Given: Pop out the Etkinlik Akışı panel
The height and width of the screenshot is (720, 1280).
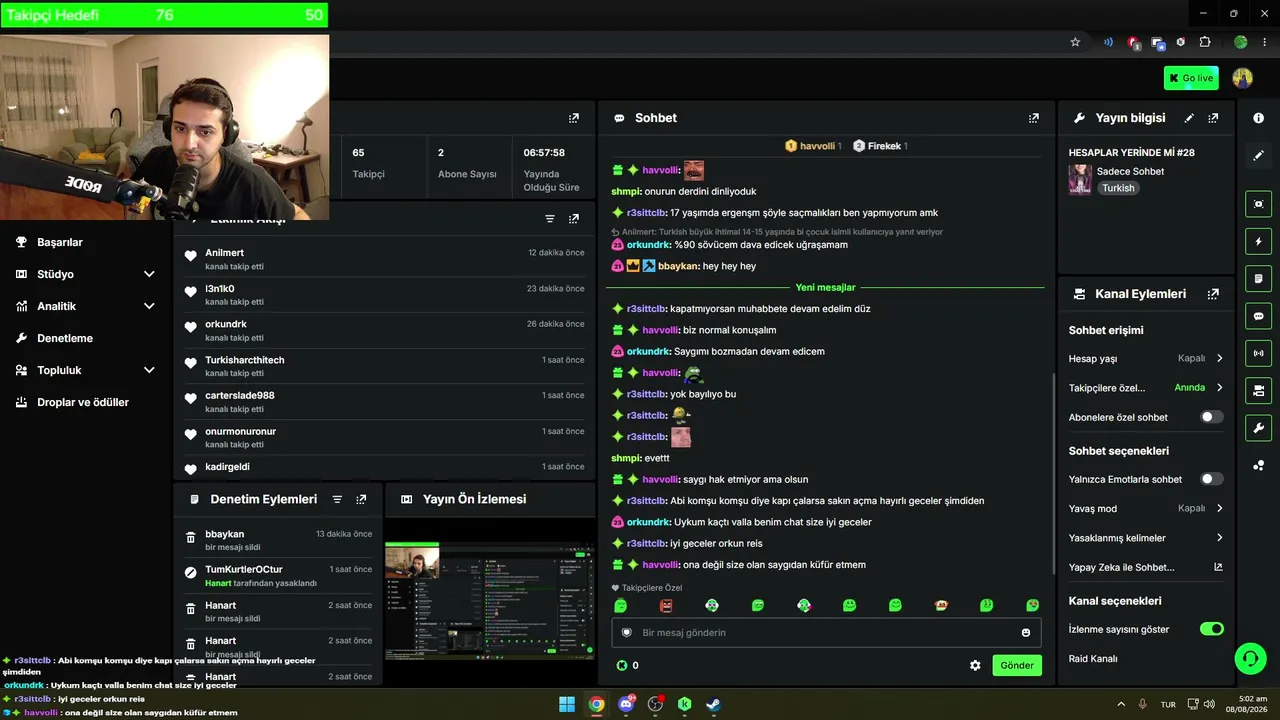Looking at the screenshot, I should [574, 219].
